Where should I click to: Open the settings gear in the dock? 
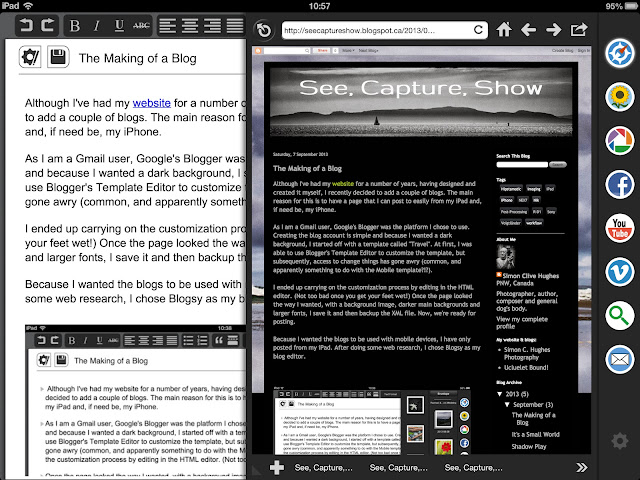620,441
